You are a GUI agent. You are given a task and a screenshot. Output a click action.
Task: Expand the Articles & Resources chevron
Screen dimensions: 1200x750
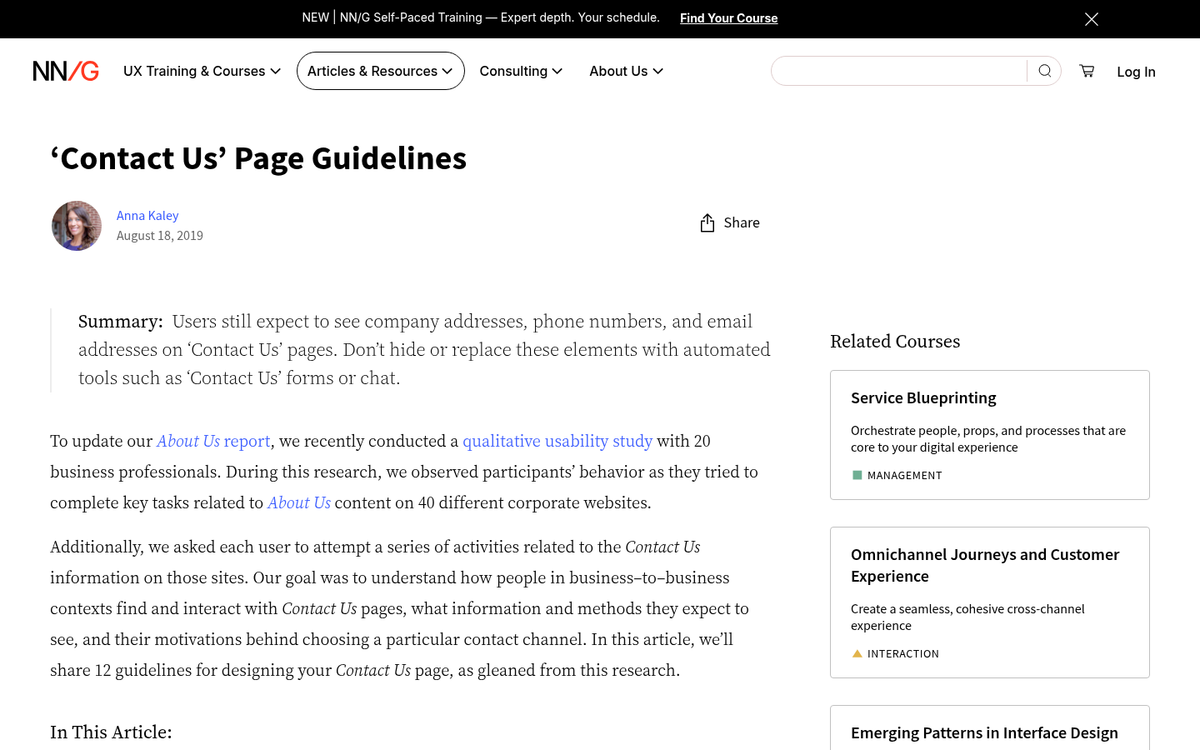click(x=450, y=70)
